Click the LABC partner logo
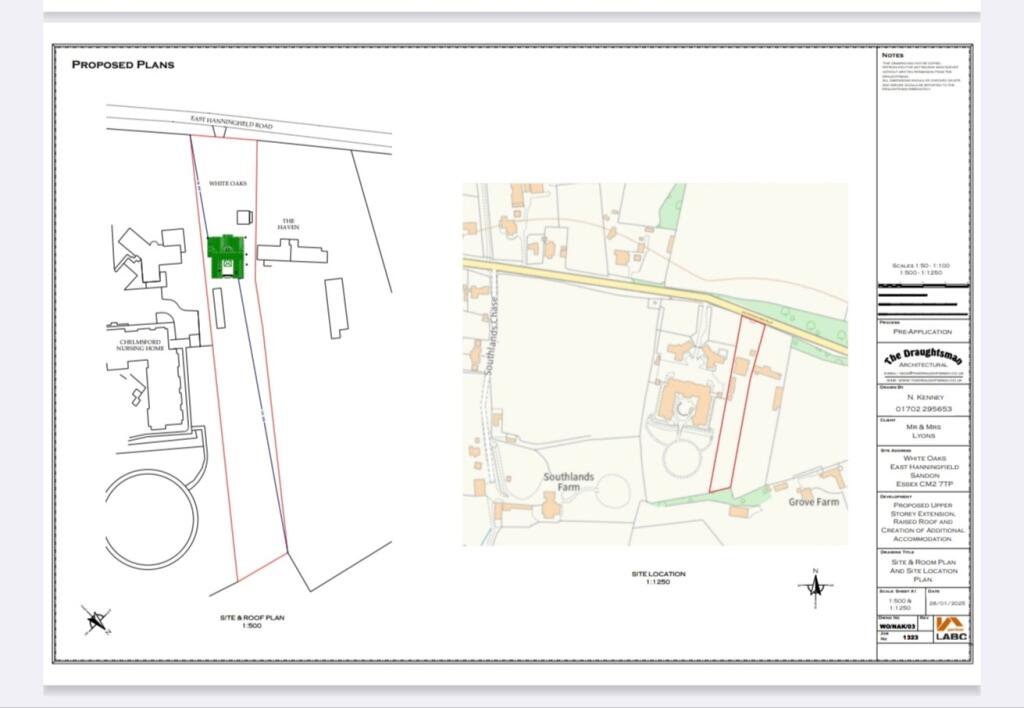Image resolution: width=1024 pixels, height=708 pixels. click(x=950, y=628)
